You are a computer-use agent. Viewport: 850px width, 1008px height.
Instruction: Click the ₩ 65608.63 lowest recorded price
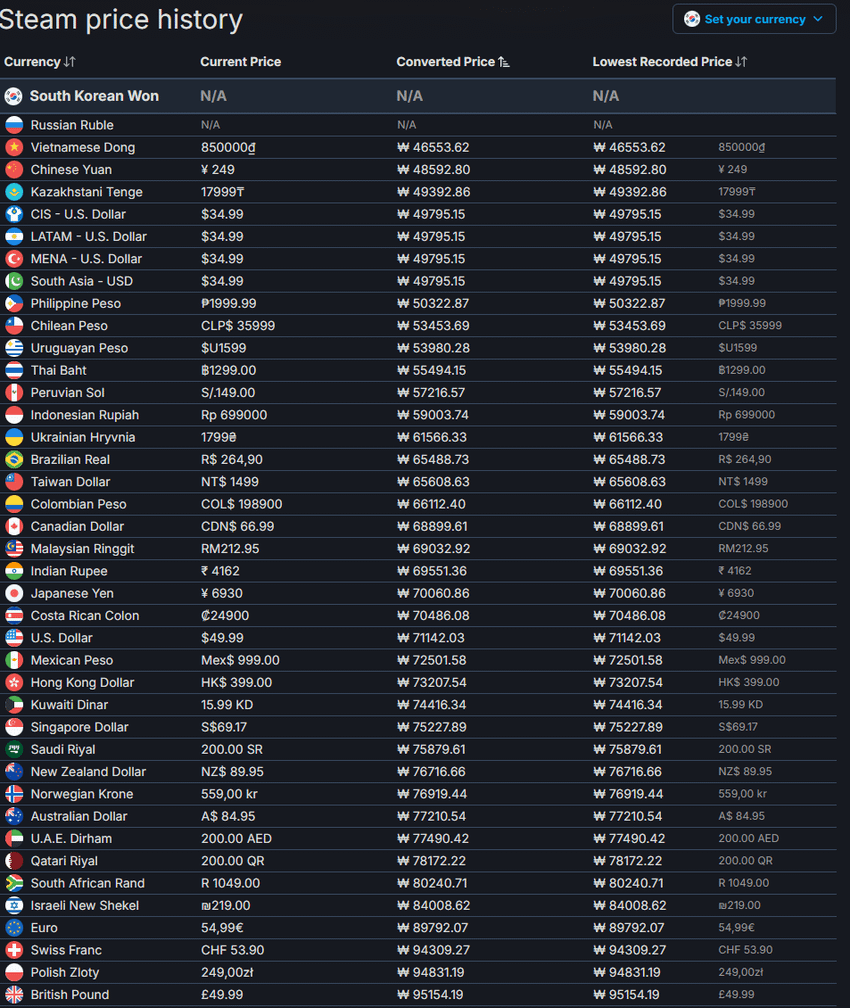pyautogui.click(x=629, y=482)
